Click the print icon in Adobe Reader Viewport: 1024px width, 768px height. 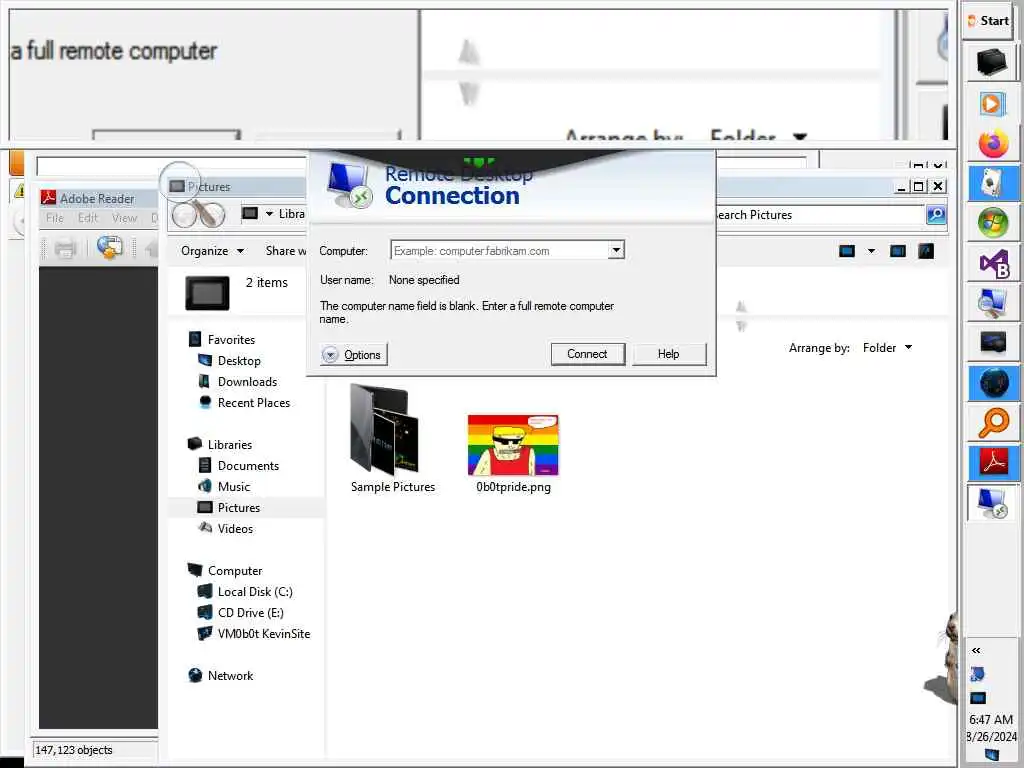pos(65,249)
